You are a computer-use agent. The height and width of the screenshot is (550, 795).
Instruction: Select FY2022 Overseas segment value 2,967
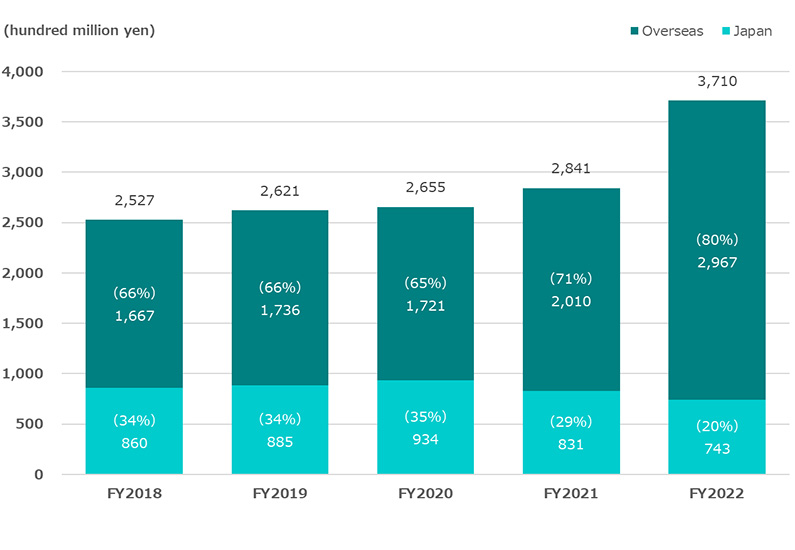(717, 262)
